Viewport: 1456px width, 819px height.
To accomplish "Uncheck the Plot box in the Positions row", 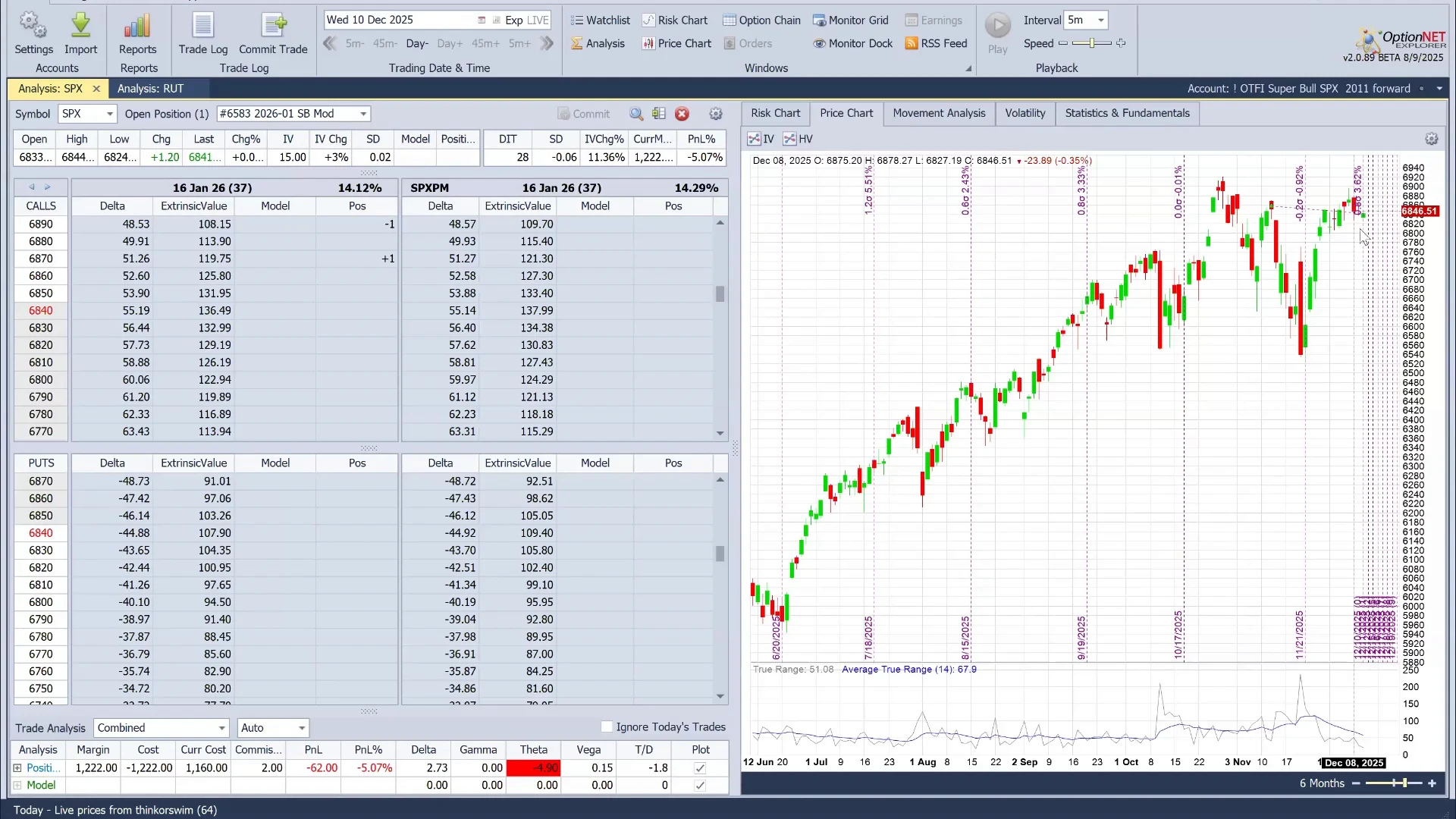I will click(x=700, y=768).
